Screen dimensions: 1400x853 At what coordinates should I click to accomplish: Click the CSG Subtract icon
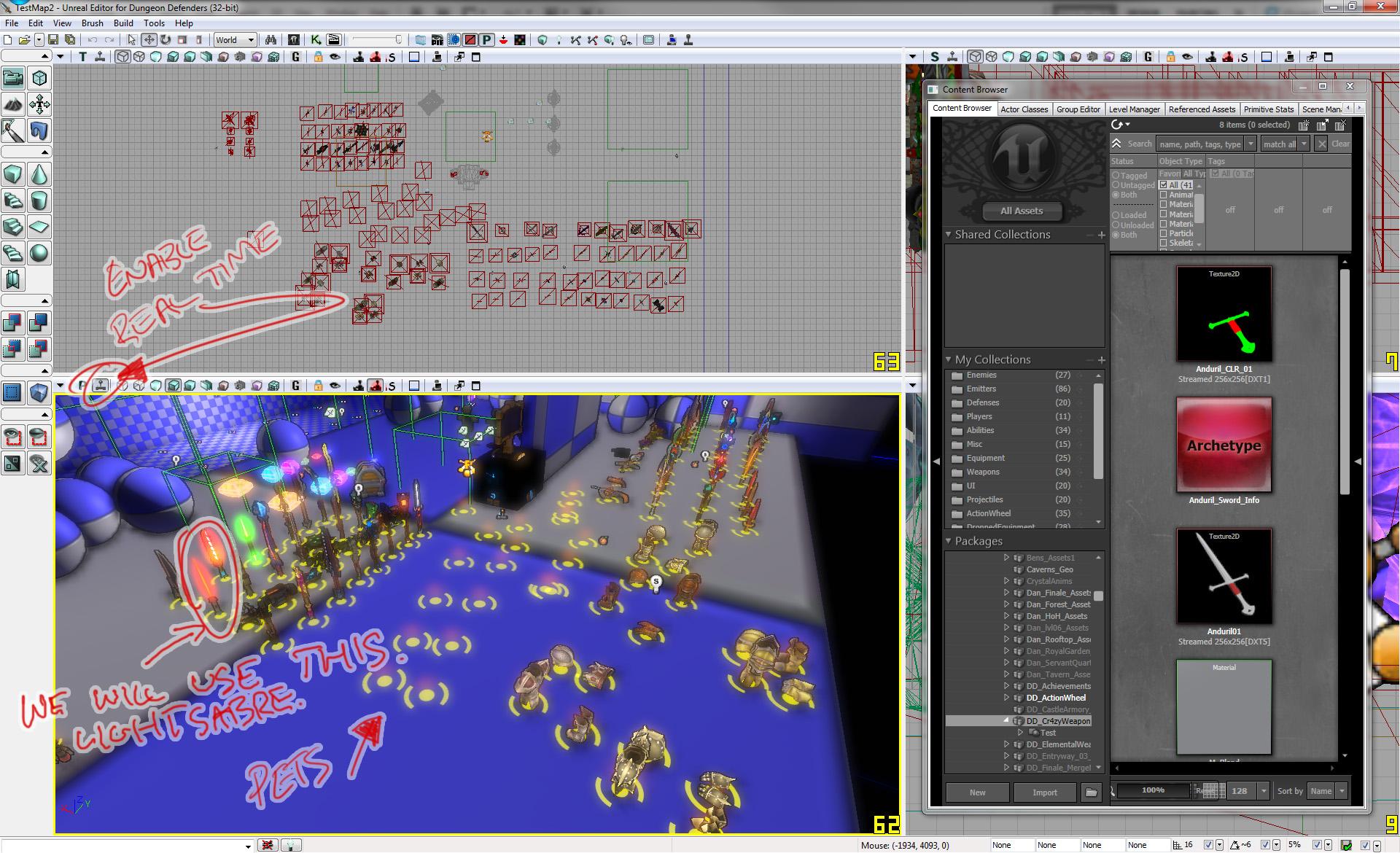(39, 322)
